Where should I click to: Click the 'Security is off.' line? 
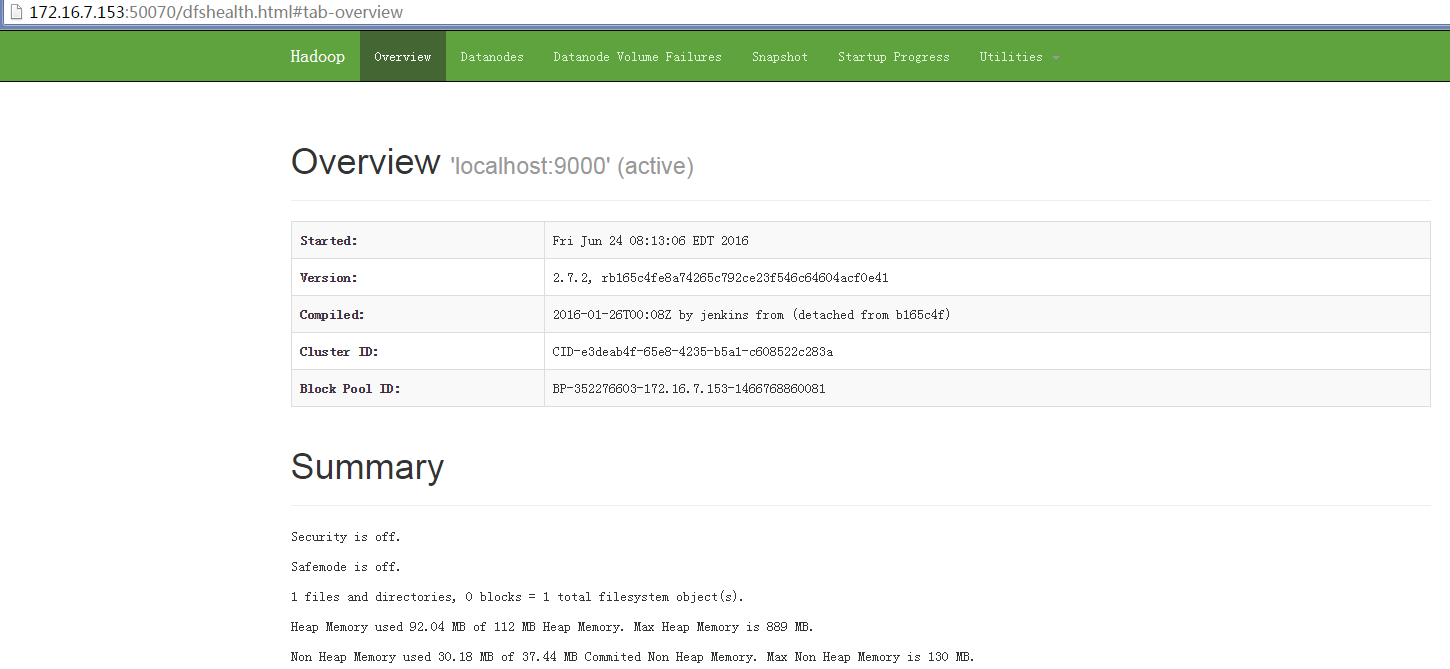click(x=346, y=537)
